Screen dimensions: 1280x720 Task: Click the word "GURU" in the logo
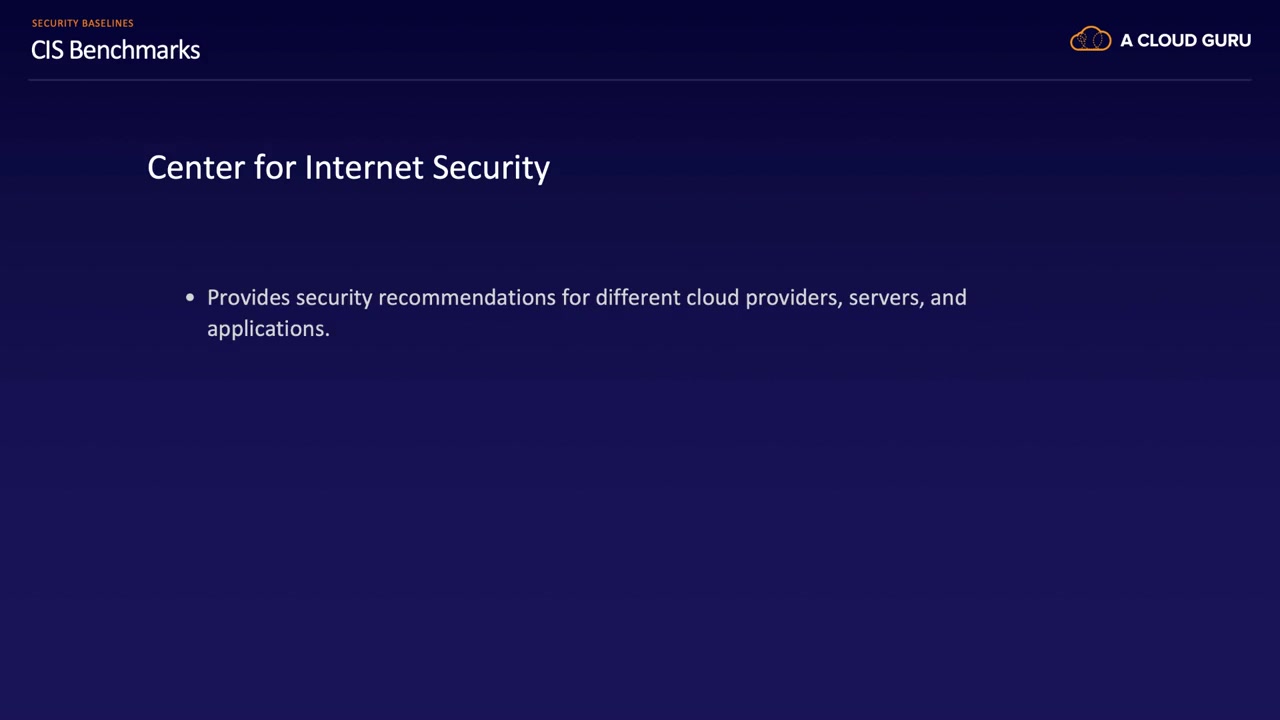tap(1225, 41)
